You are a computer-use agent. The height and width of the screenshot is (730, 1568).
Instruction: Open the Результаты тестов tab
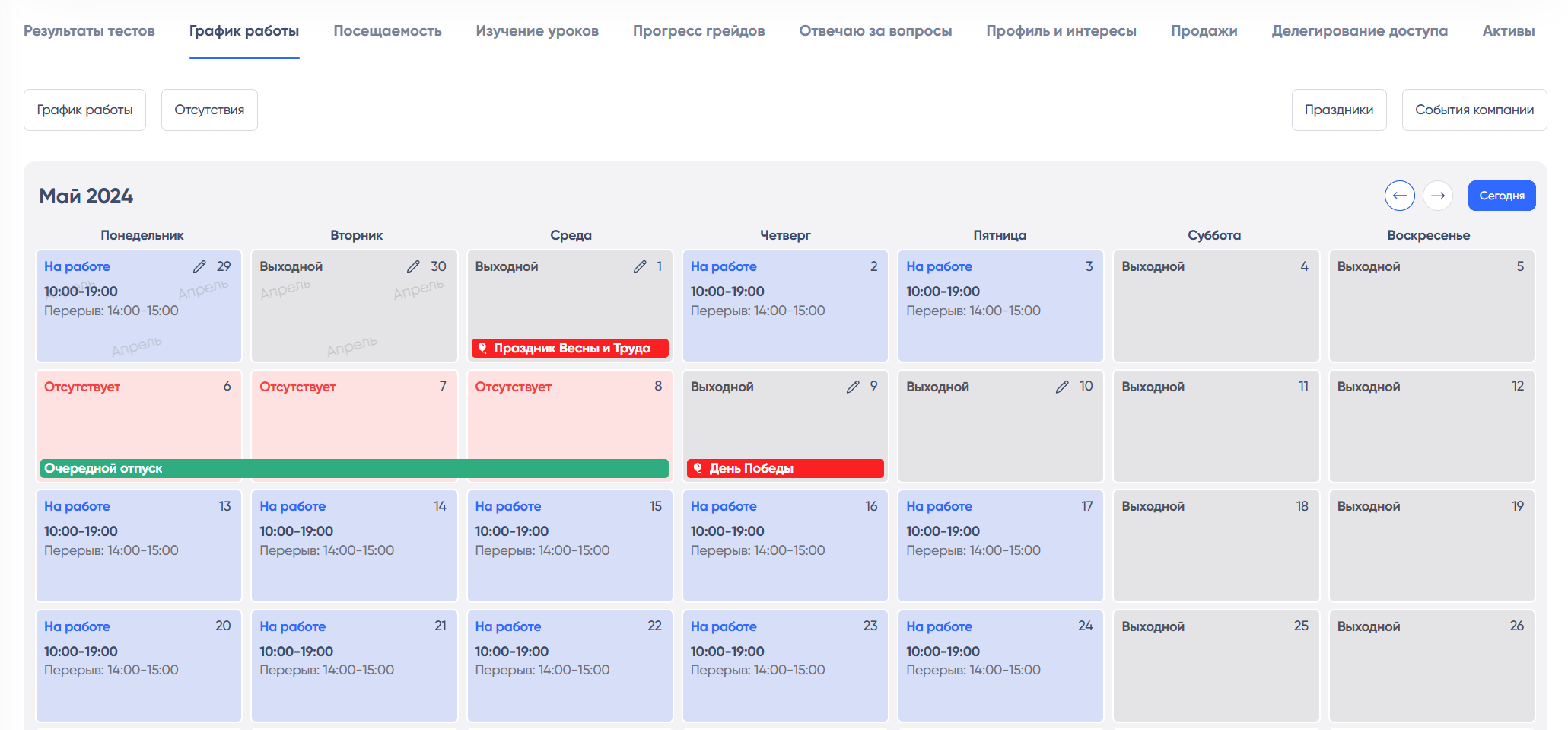[89, 31]
